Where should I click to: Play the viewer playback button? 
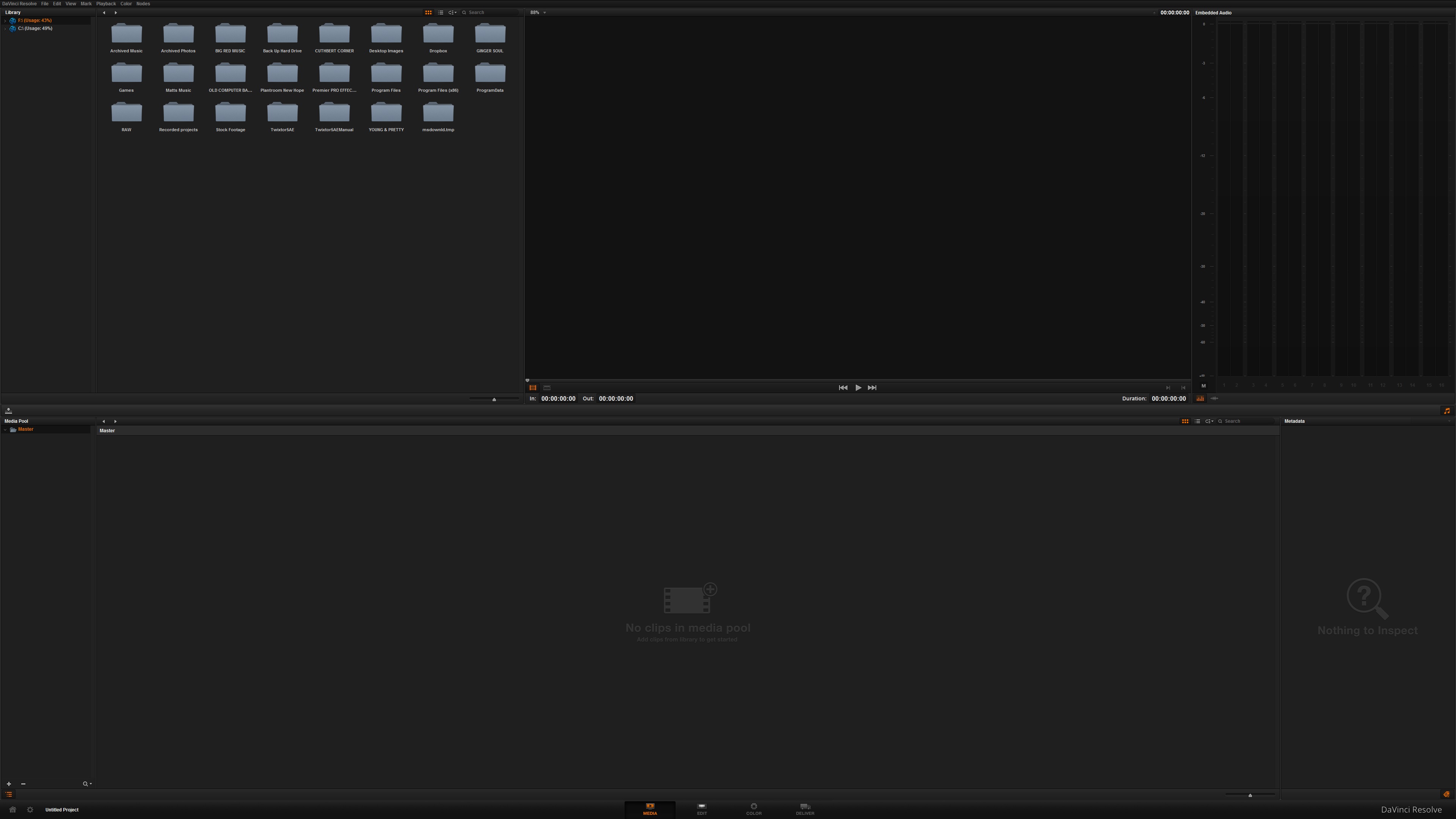[858, 388]
